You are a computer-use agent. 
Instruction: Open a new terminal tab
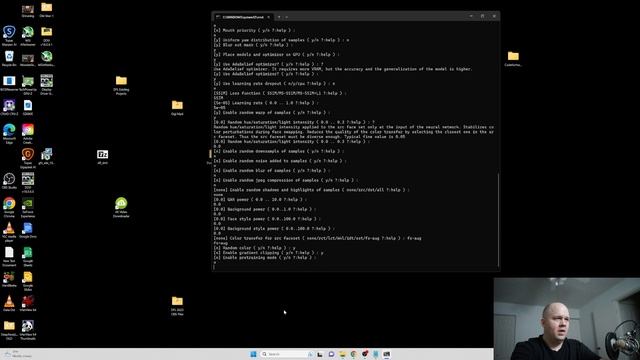tap(279, 17)
